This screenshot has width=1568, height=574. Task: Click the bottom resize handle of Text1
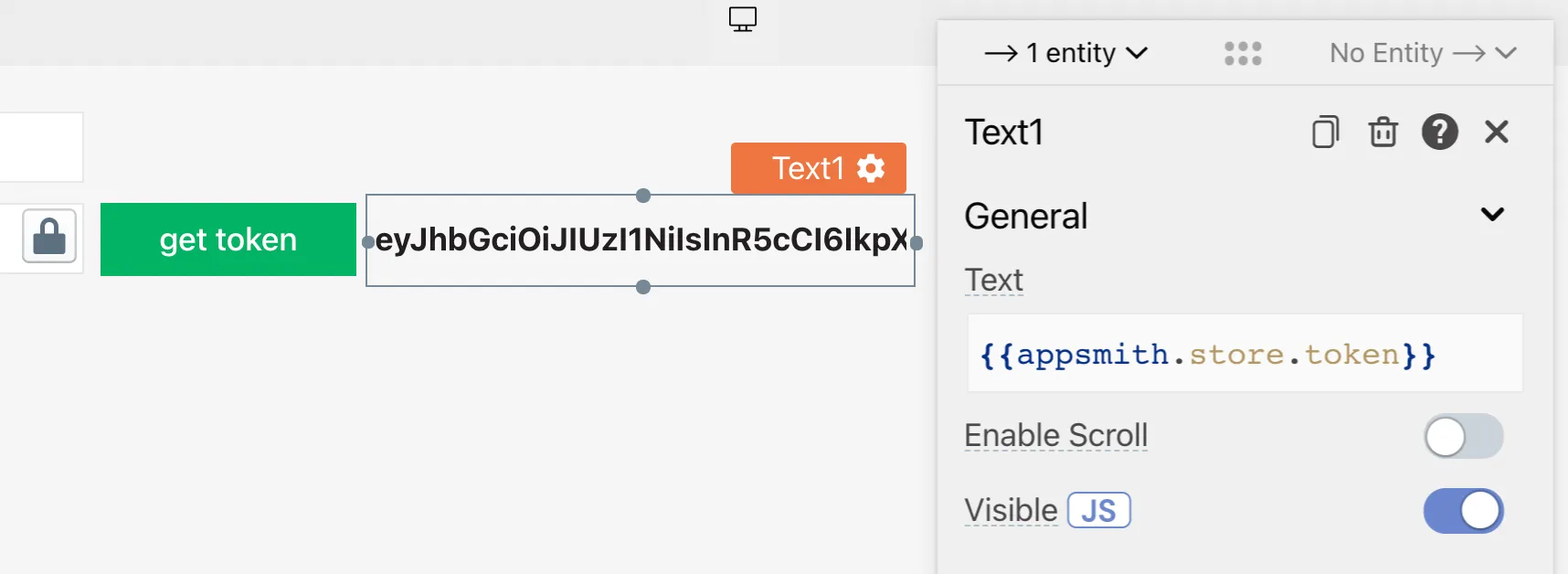click(643, 287)
